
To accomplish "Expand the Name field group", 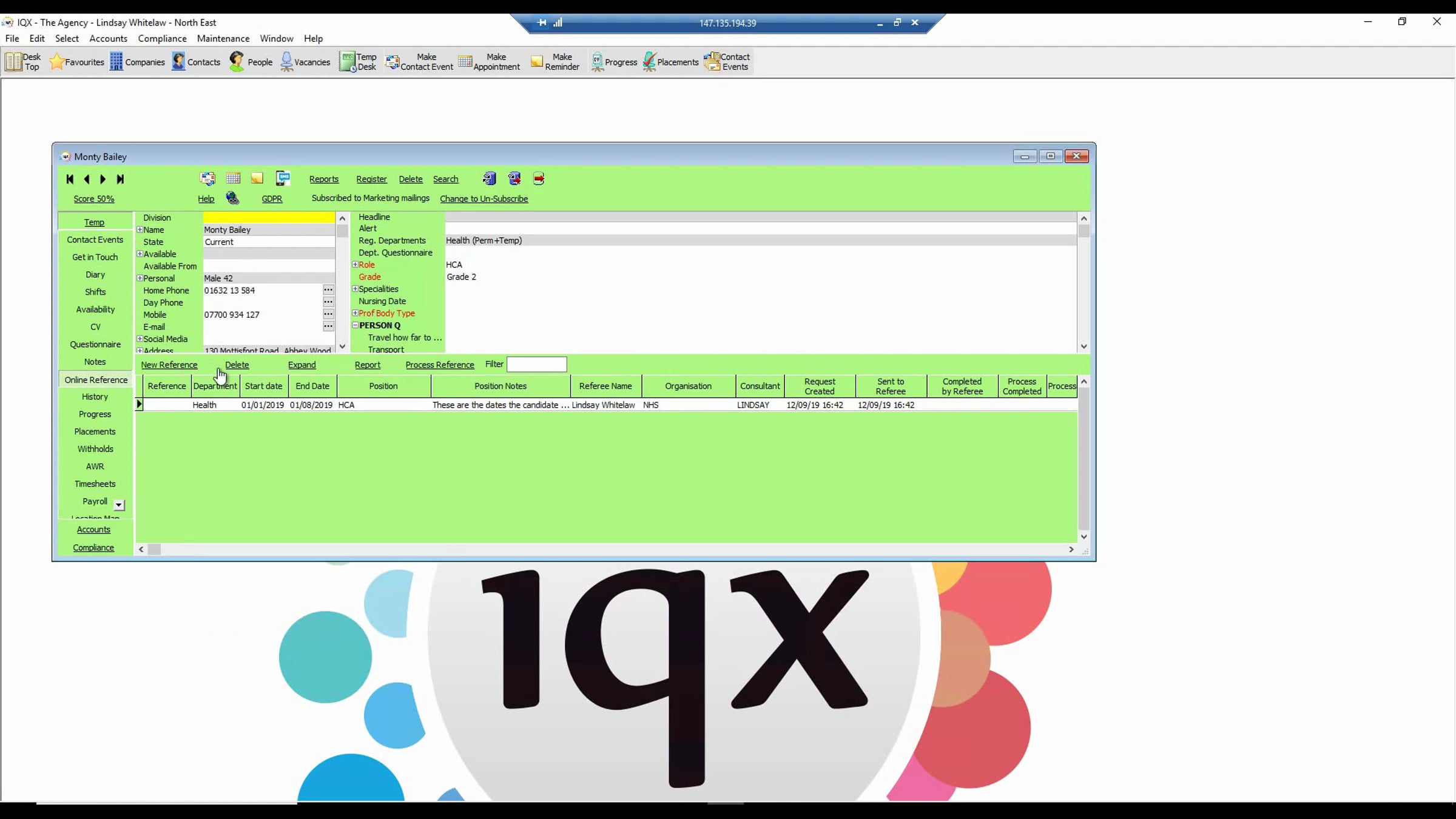I will [x=140, y=230].
